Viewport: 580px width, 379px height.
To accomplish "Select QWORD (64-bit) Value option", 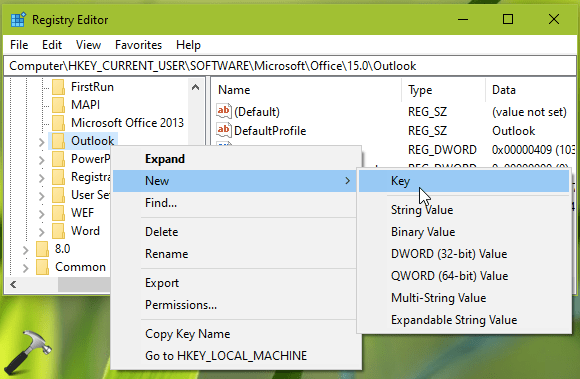I will tap(464, 276).
